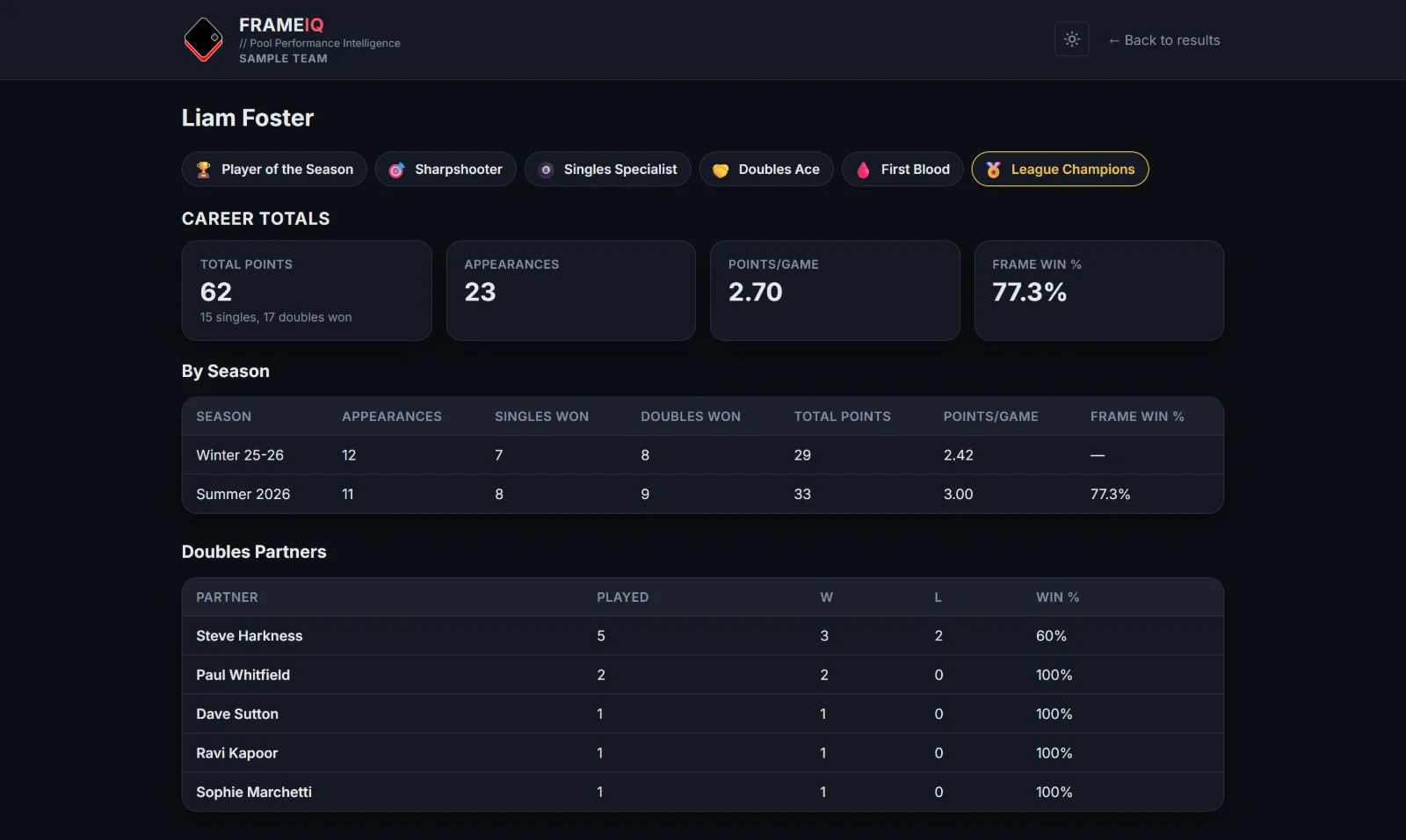Click the Doubles Partners section heading

tap(254, 552)
